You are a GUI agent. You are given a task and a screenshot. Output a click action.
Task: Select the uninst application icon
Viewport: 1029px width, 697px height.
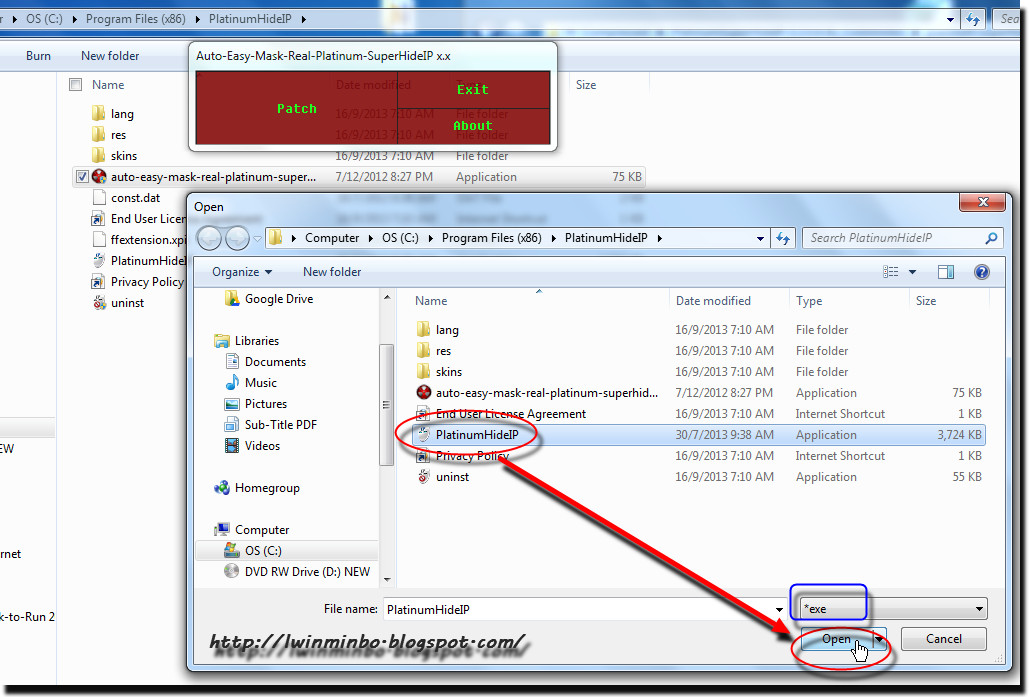tap(424, 477)
